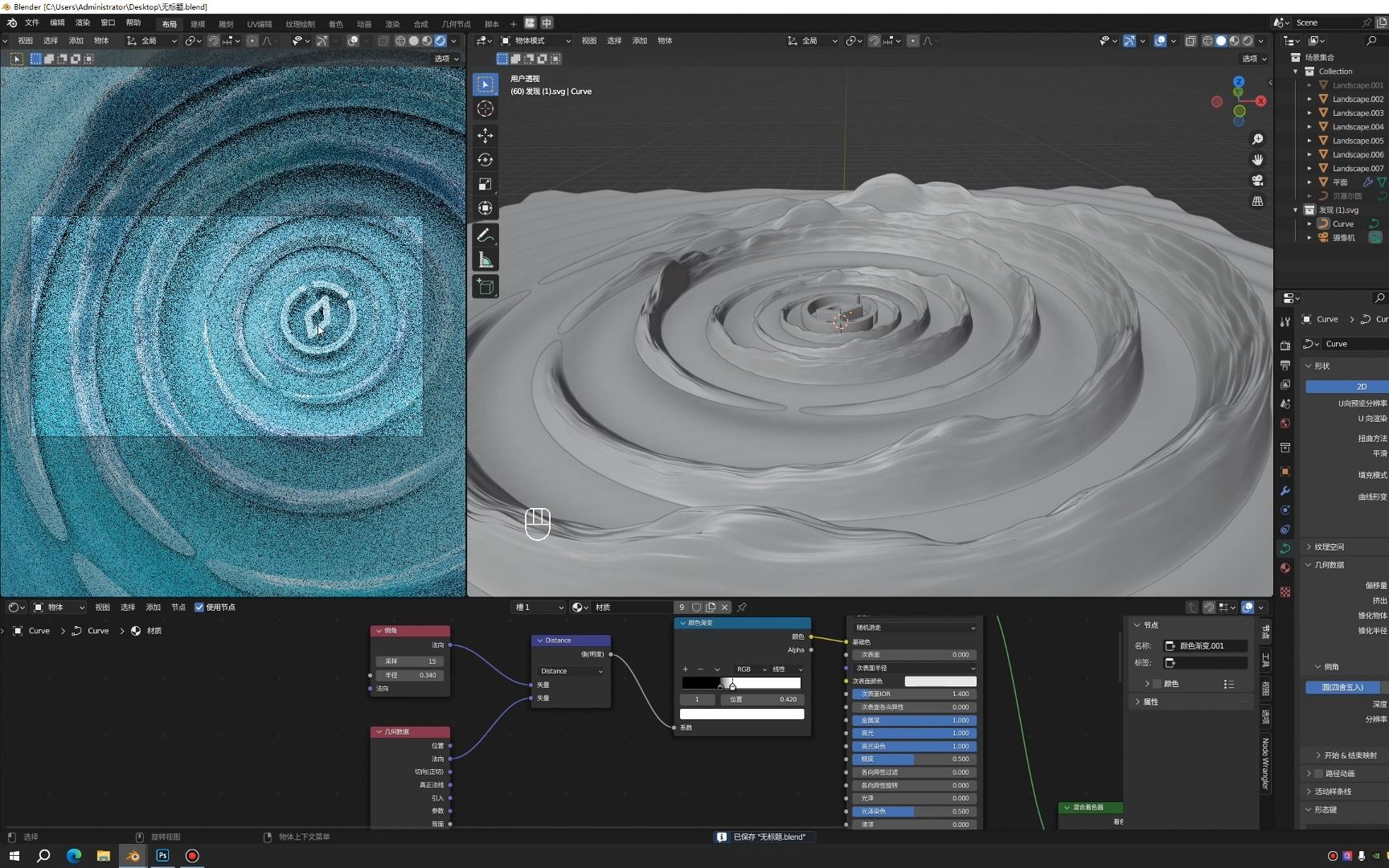Expand Landscape.002 in the outliner

coord(1309,99)
